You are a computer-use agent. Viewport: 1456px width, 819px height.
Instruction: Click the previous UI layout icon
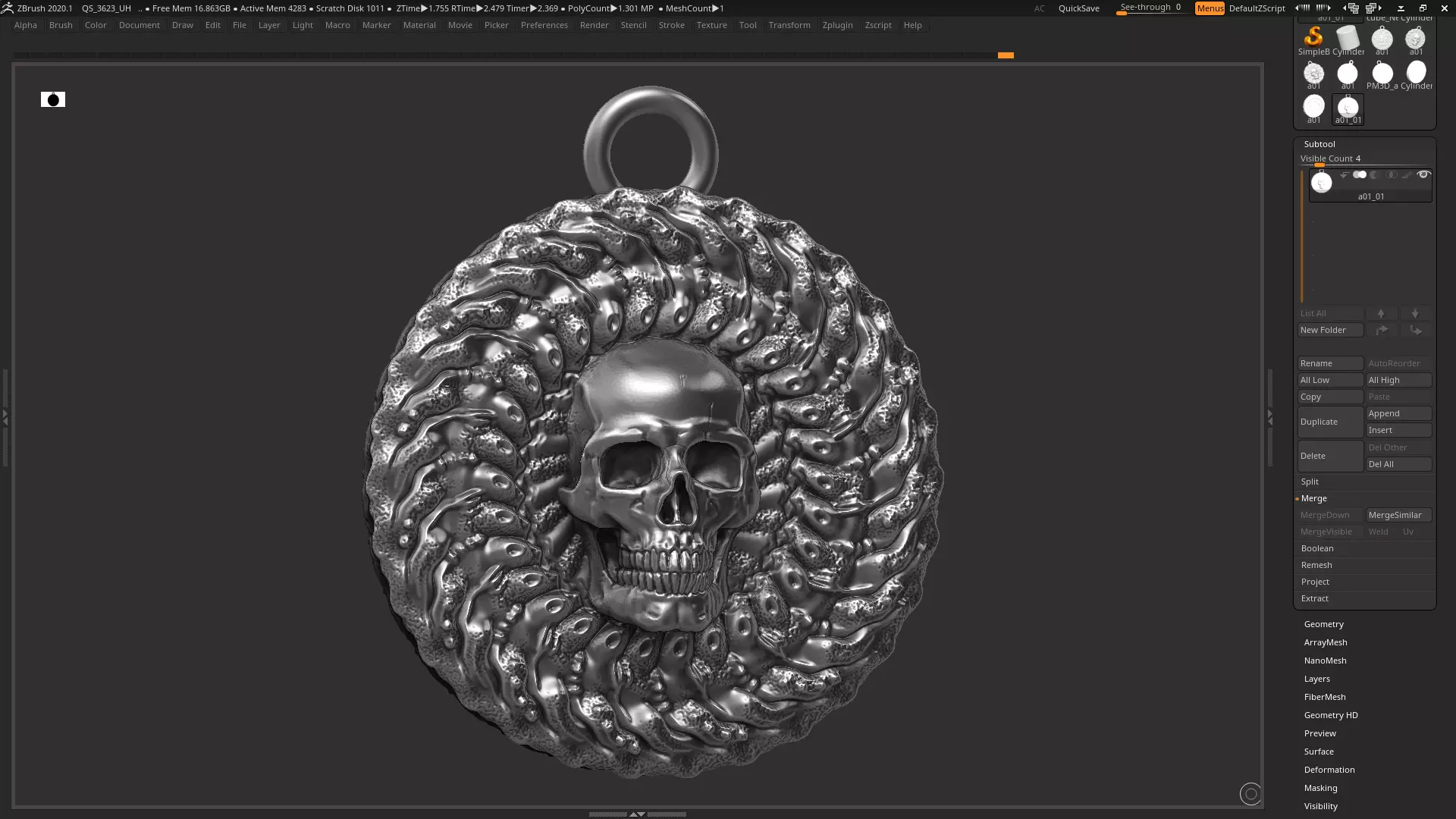coord(1351,8)
